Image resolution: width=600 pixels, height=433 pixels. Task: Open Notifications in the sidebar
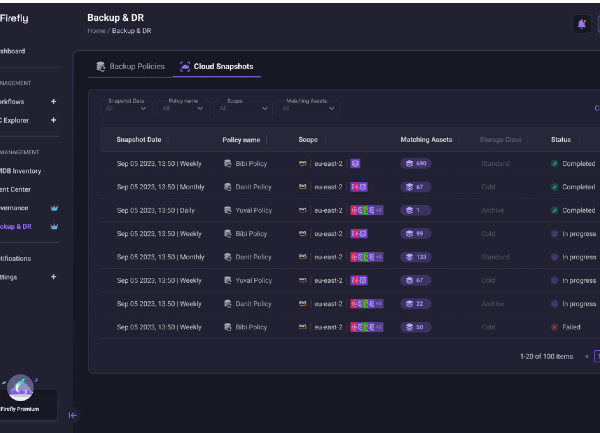16,259
